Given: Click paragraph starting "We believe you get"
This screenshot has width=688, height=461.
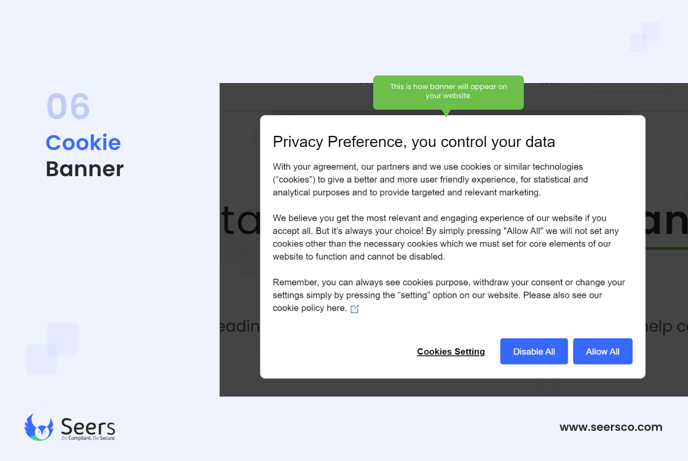Looking at the screenshot, I should [x=445, y=237].
